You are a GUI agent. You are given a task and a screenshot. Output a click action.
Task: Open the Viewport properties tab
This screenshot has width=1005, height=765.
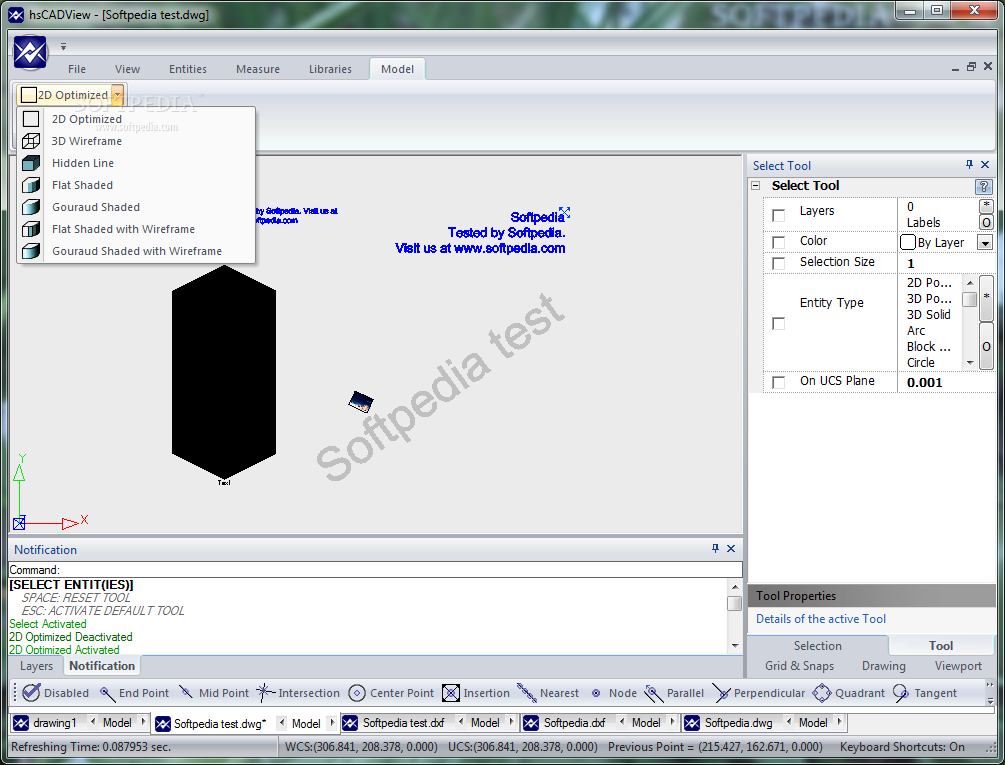click(x=958, y=666)
